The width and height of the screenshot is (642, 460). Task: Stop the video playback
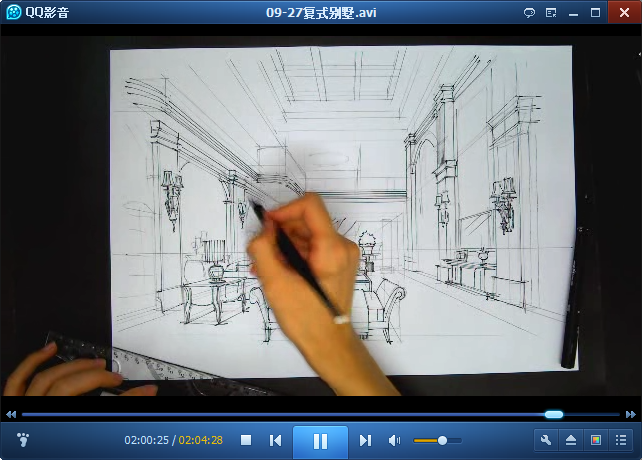click(x=246, y=440)
